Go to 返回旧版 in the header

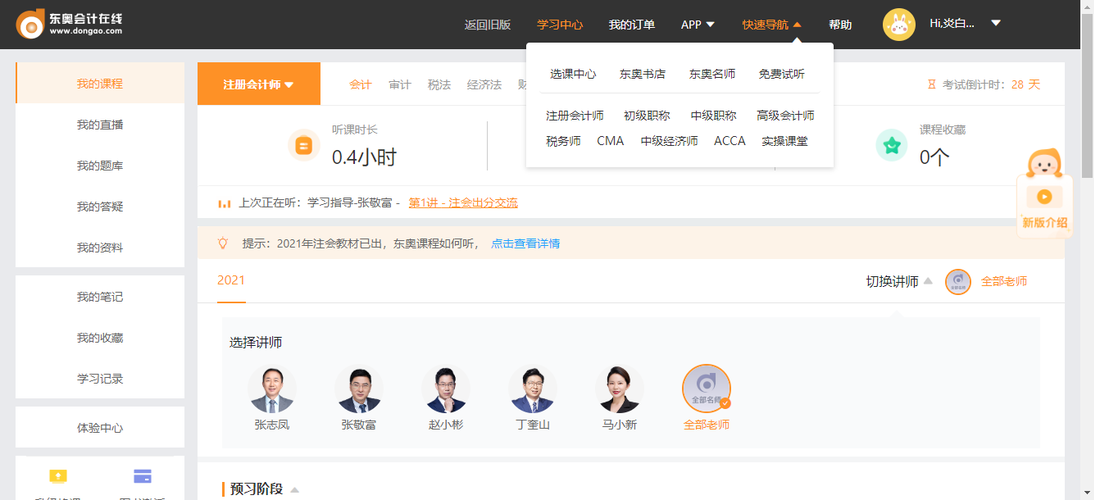[488, 24]
